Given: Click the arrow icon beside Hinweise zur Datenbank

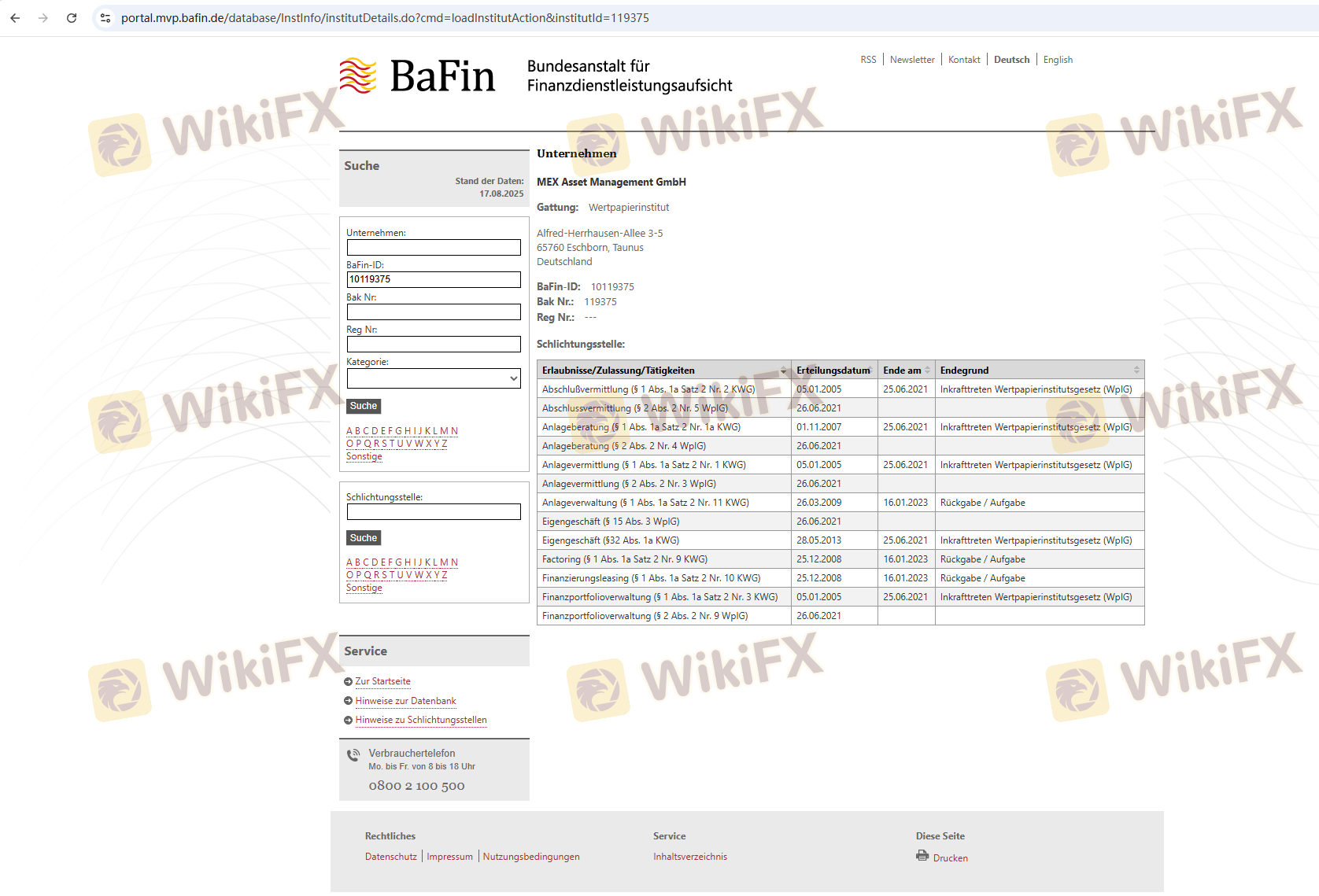Looking at the screenshot, I should point(348,701).
